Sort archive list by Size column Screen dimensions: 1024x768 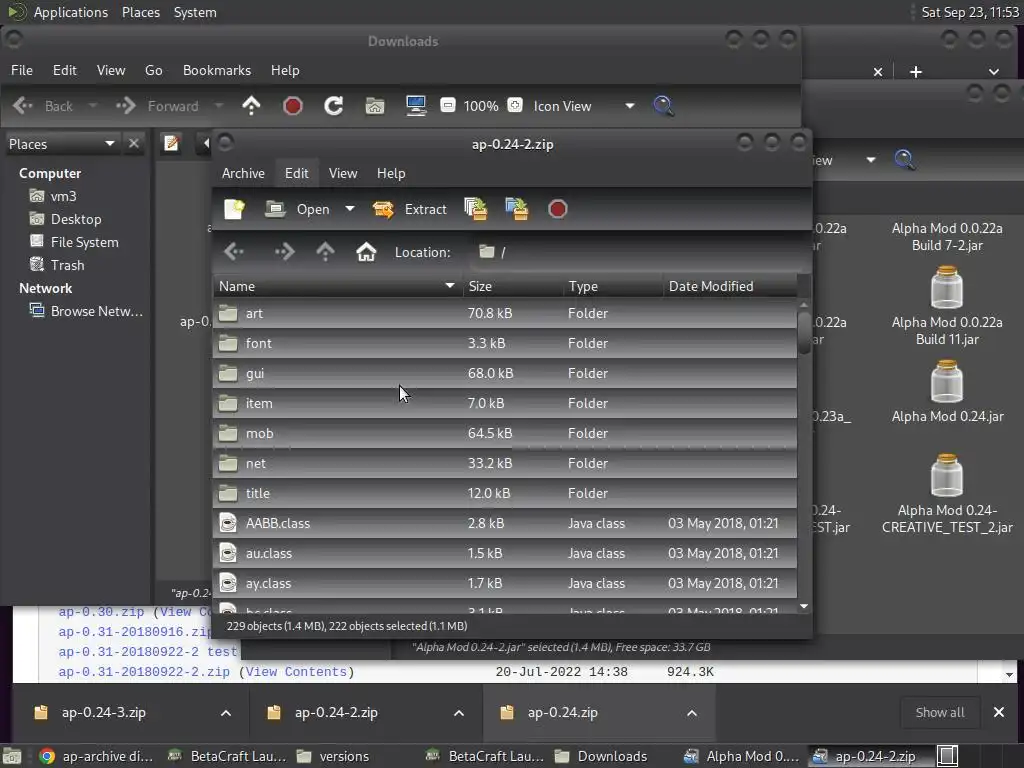[513, 286]
